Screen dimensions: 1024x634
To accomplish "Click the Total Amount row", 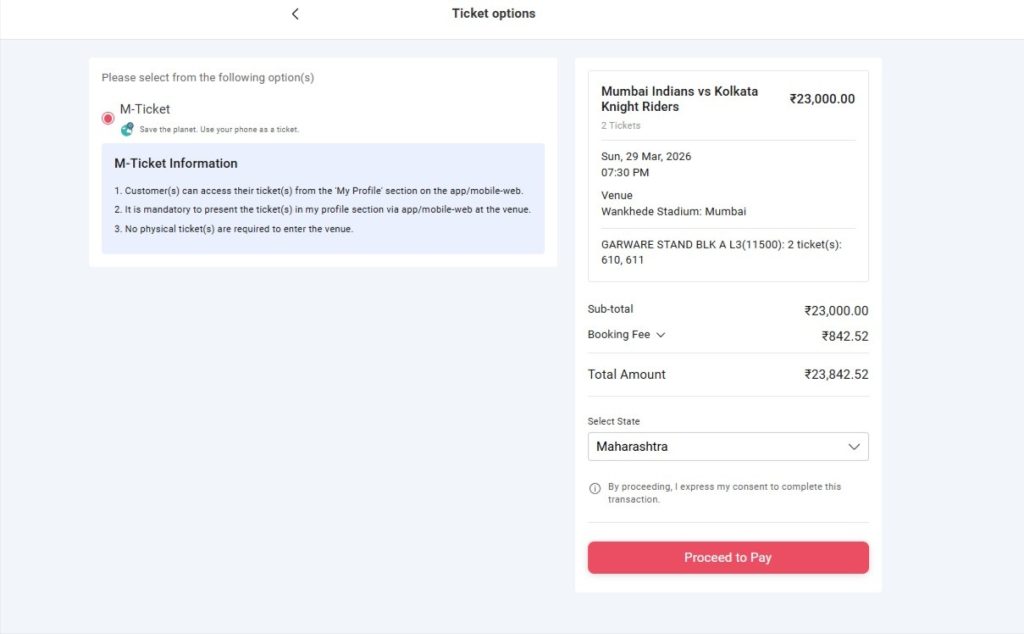I will click(x=727, y=374).
